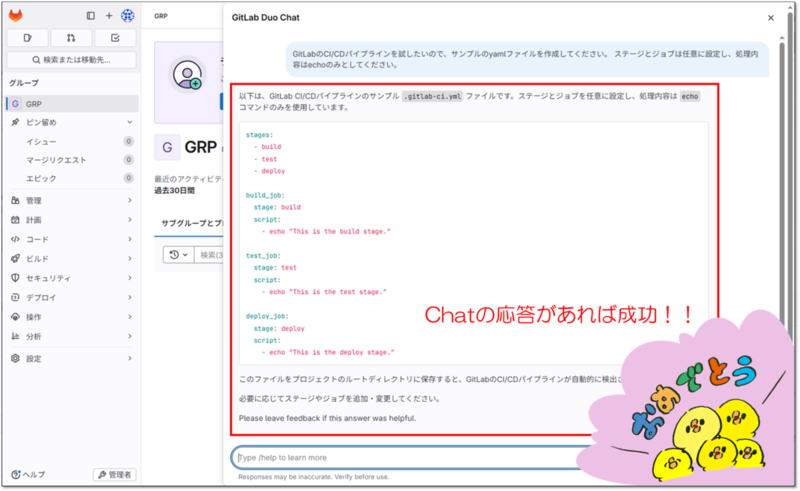Click the large GRP group heading
This screenshot has width=800, height=491.
[201, 147]
